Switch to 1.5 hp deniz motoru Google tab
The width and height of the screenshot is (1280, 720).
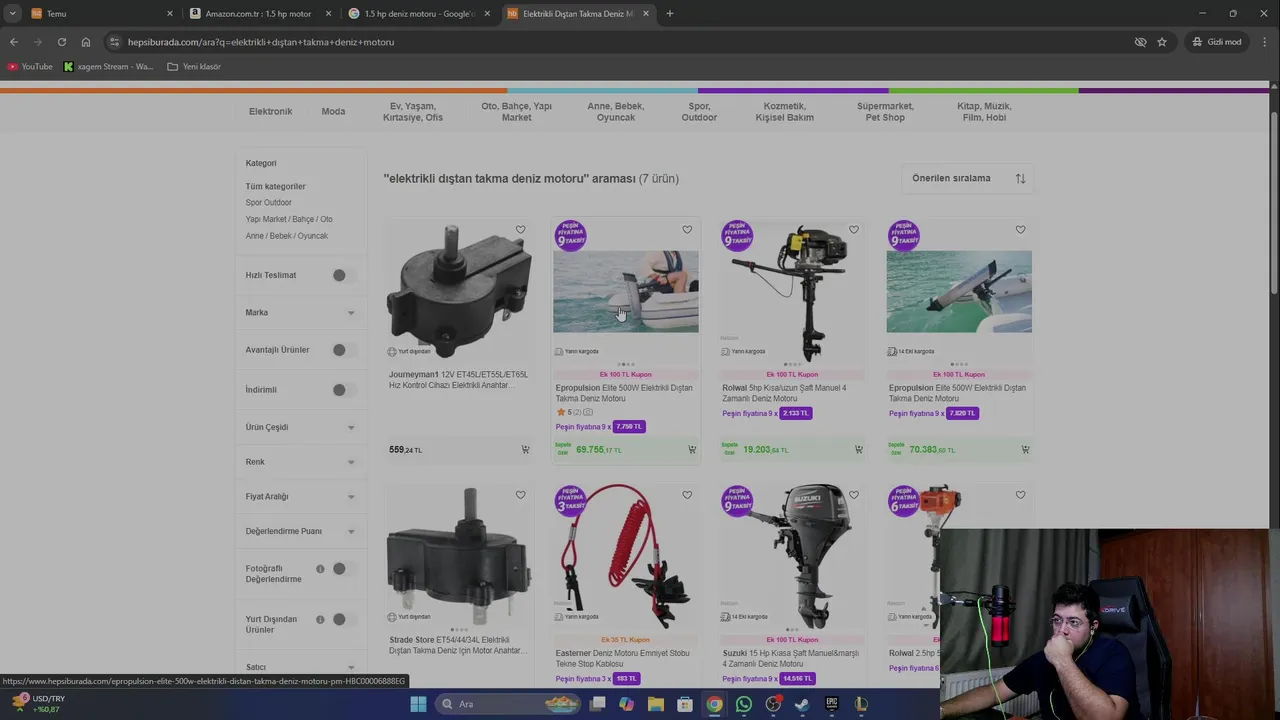[418, 14]
